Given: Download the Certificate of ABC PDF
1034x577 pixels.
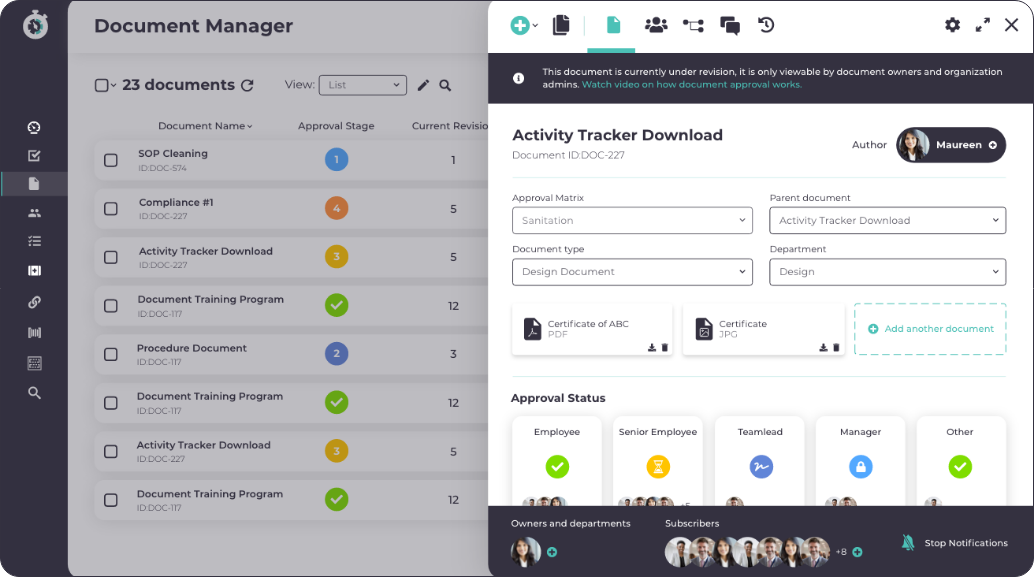Looking at the screenshot, I should (x=652, y=348).
